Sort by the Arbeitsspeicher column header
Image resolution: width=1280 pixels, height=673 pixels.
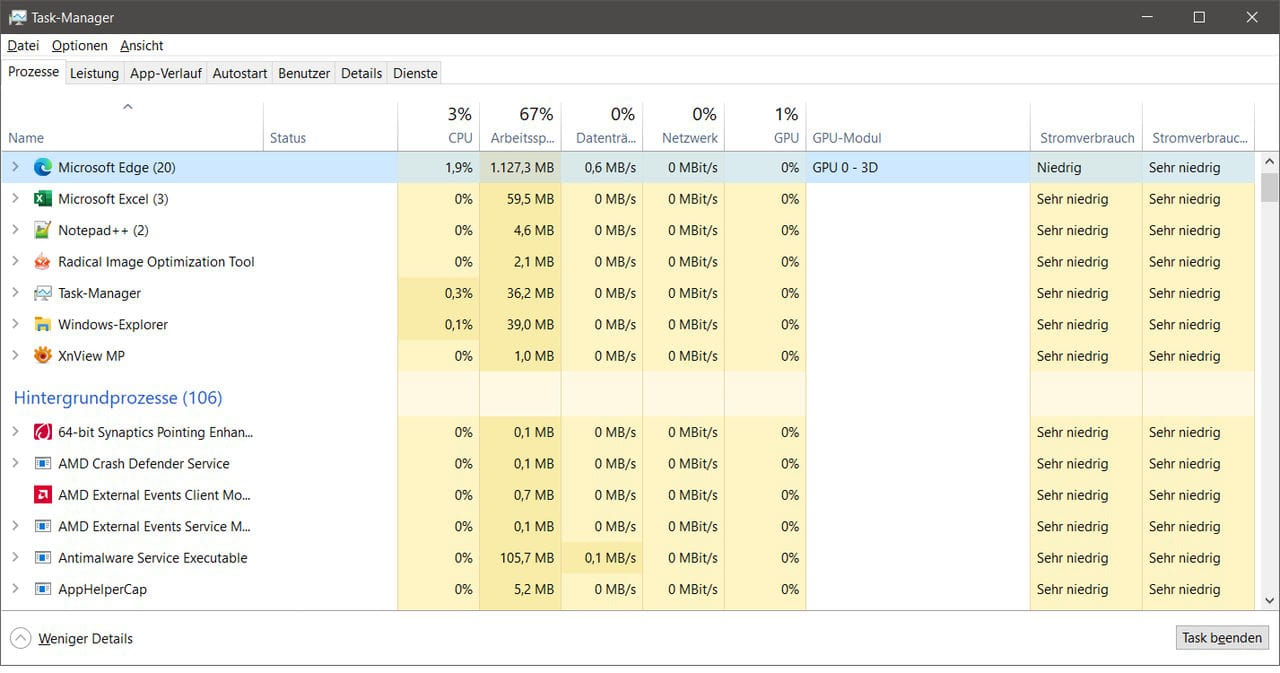(x=520, y=126)
